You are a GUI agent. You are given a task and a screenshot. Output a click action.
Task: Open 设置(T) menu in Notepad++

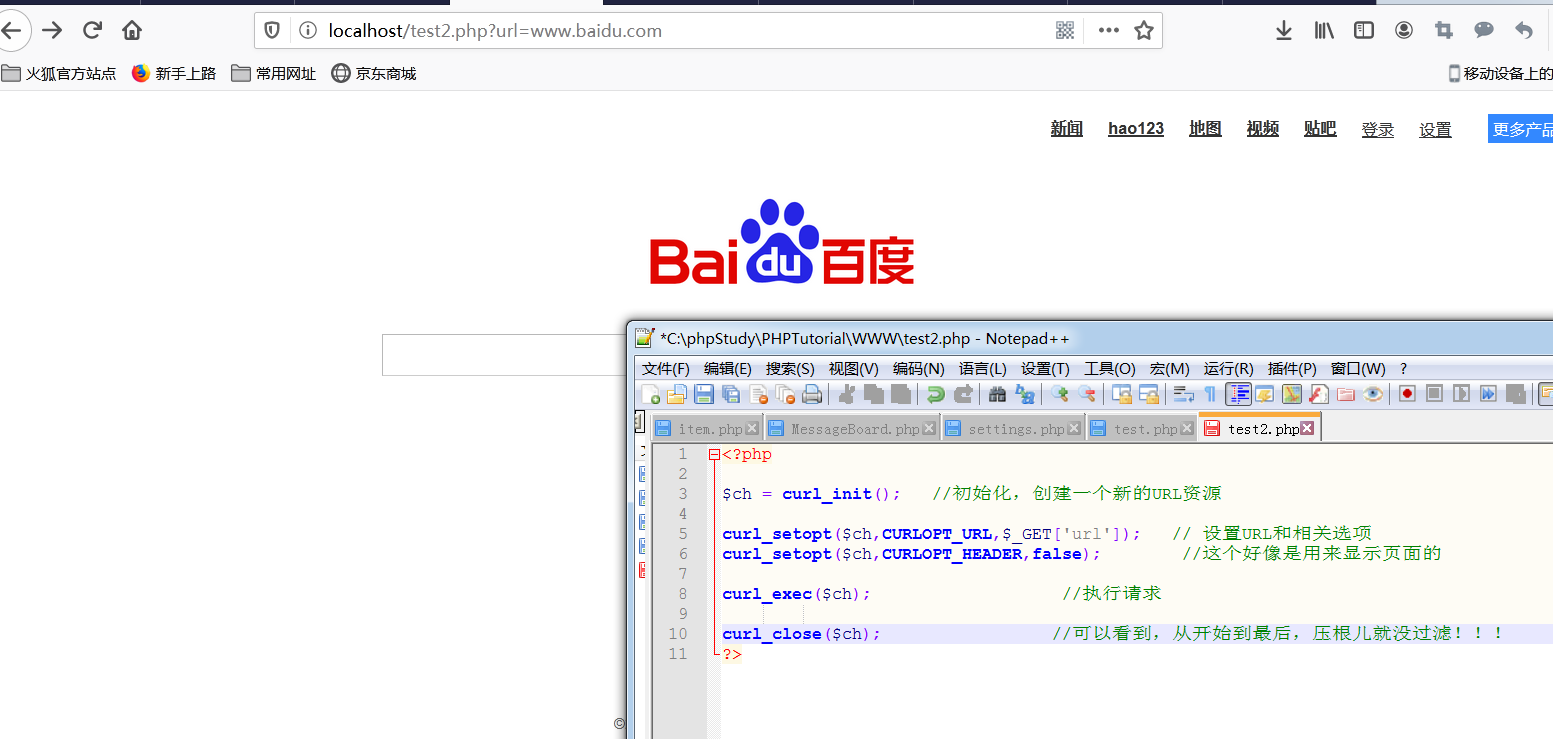click(1045, 369)
